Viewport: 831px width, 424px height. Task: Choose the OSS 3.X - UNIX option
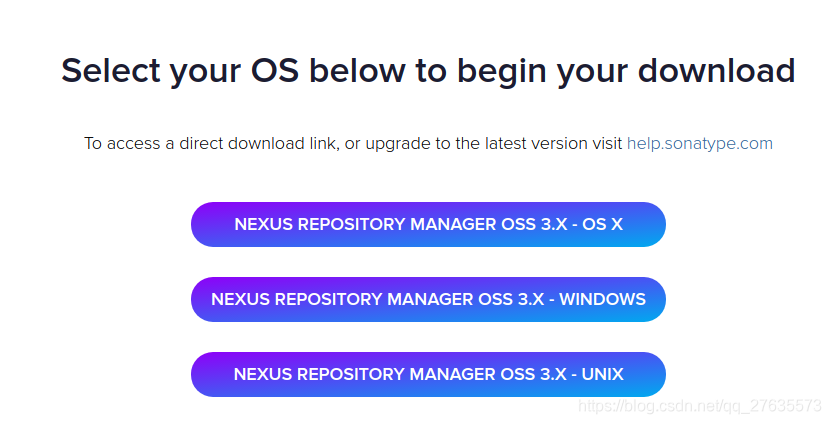pyautogui.click(x=428, y=374)
